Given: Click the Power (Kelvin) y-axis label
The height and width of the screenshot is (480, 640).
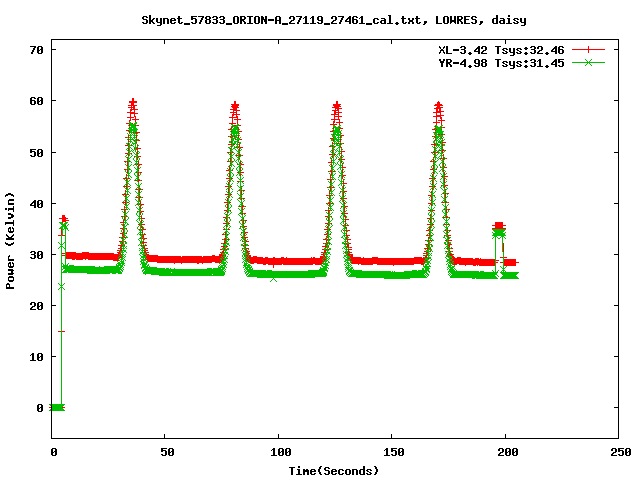Looking at the screenshot, I should click(x=10, y=241).
